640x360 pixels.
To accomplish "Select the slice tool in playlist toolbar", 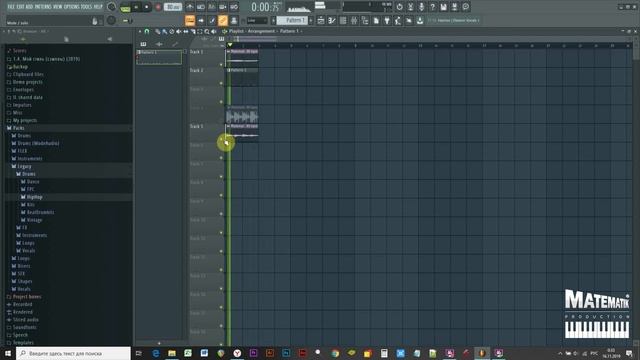I will coord(193,31).
